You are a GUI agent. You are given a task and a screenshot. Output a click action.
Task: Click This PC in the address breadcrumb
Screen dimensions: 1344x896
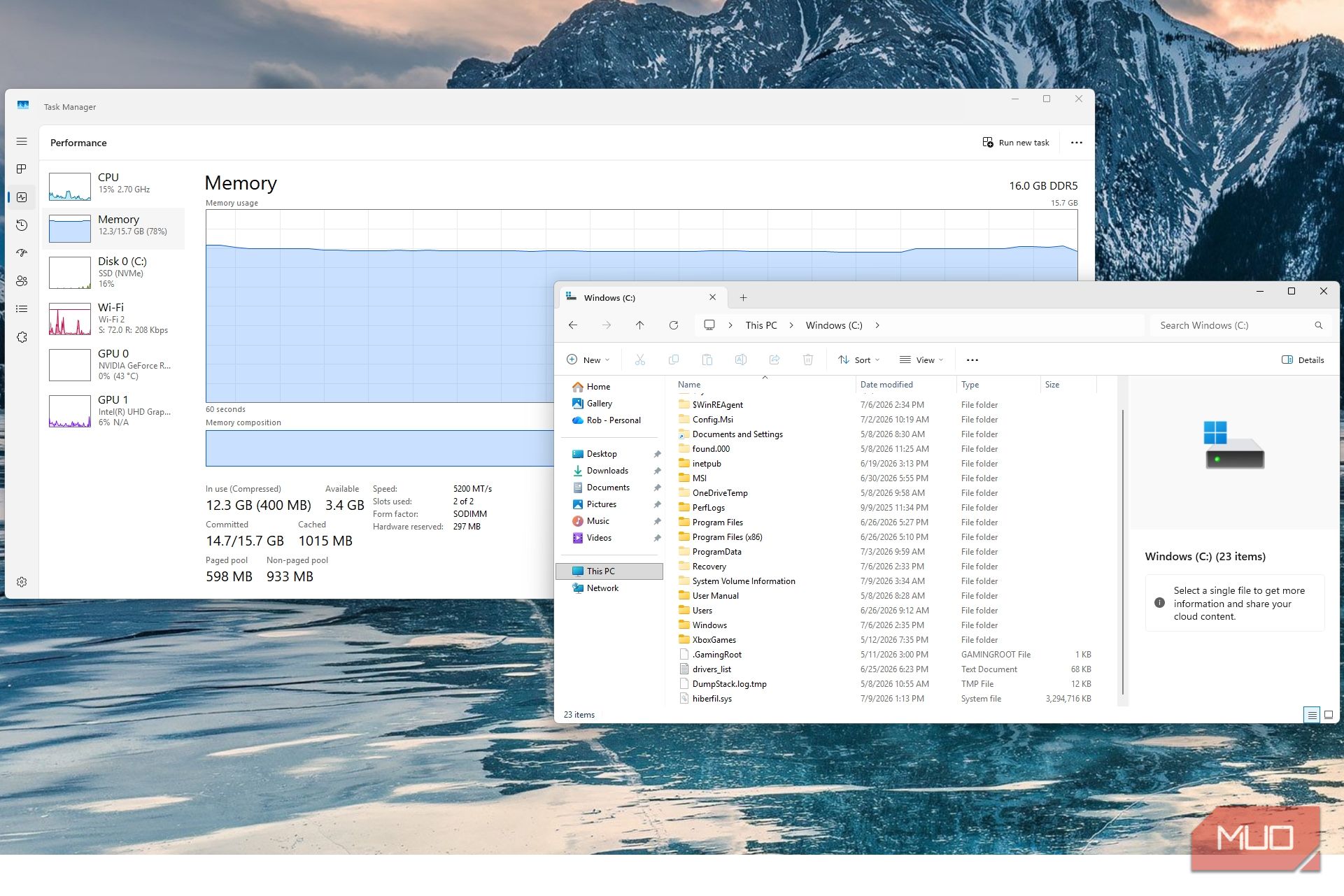point(761,325)
